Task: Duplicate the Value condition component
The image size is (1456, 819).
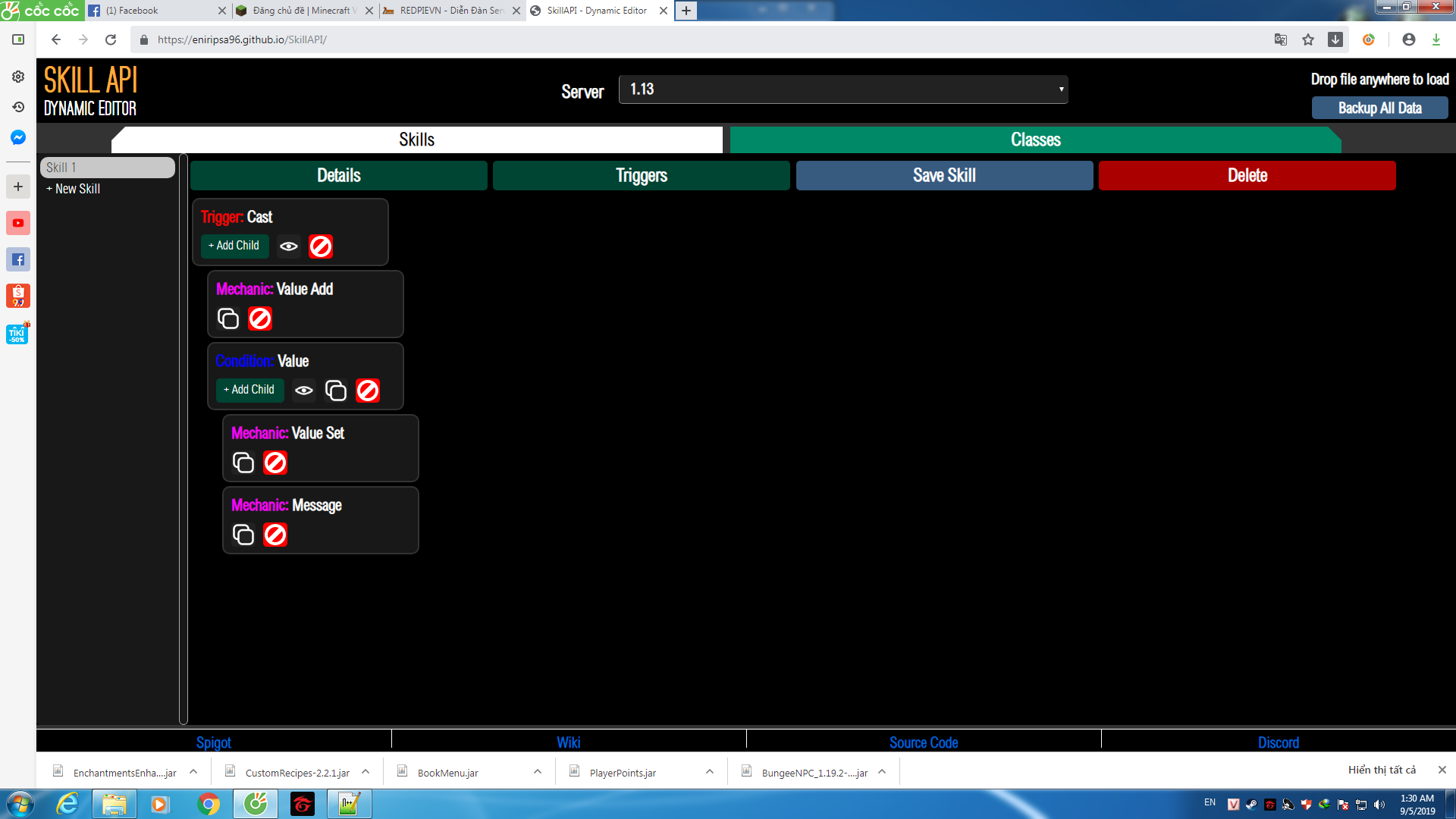Action: (336, 391)
